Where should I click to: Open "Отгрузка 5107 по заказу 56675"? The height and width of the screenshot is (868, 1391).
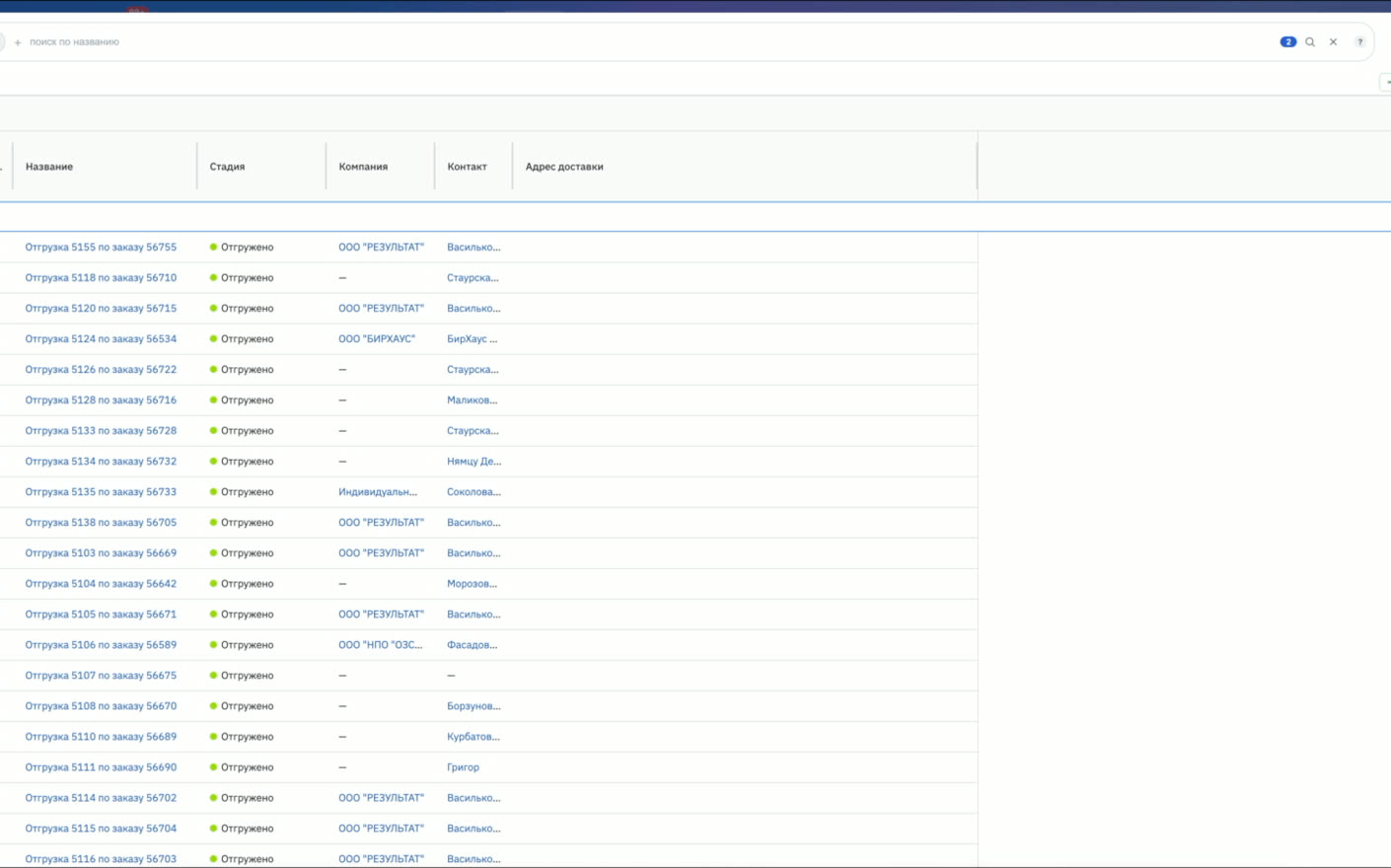point(101,676)
